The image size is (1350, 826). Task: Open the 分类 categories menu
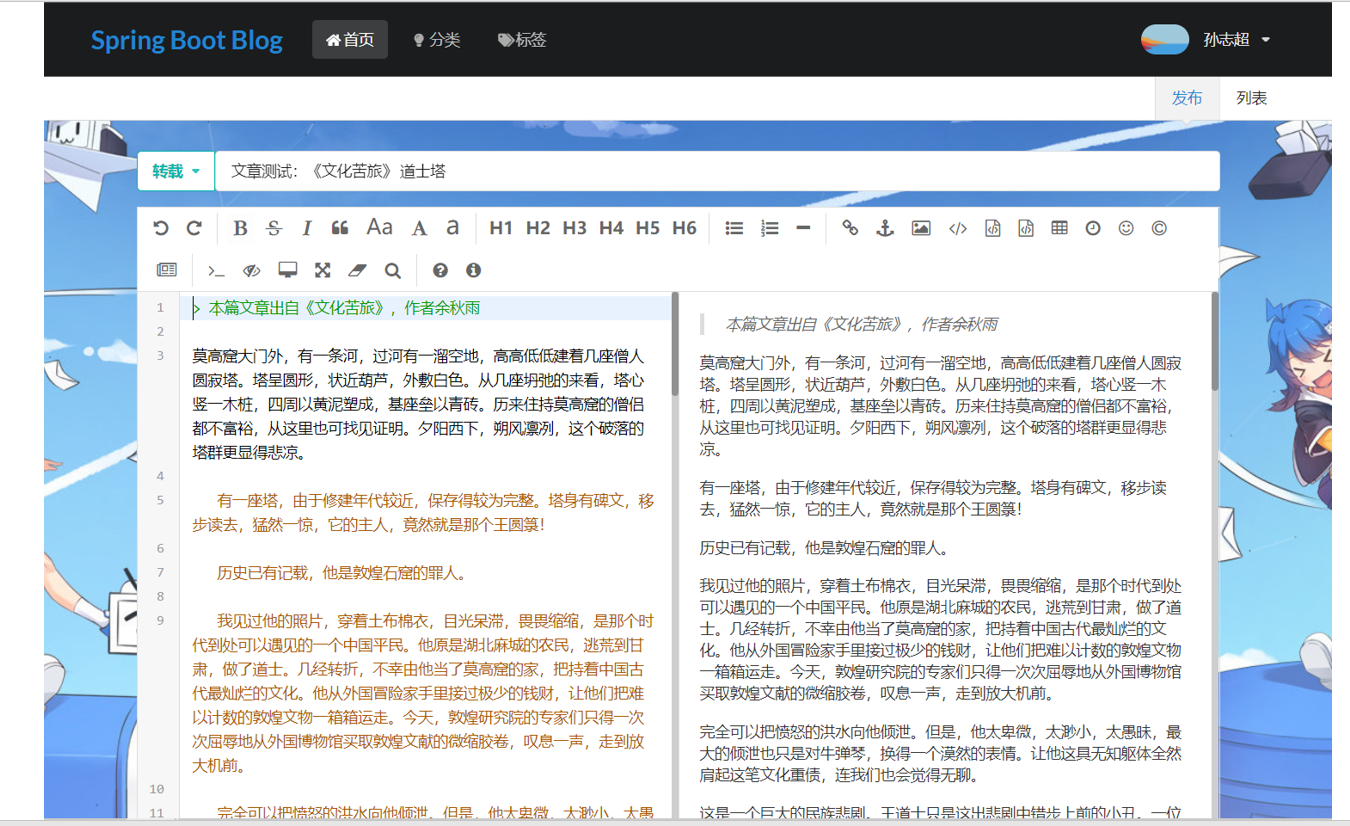point(437,40)
